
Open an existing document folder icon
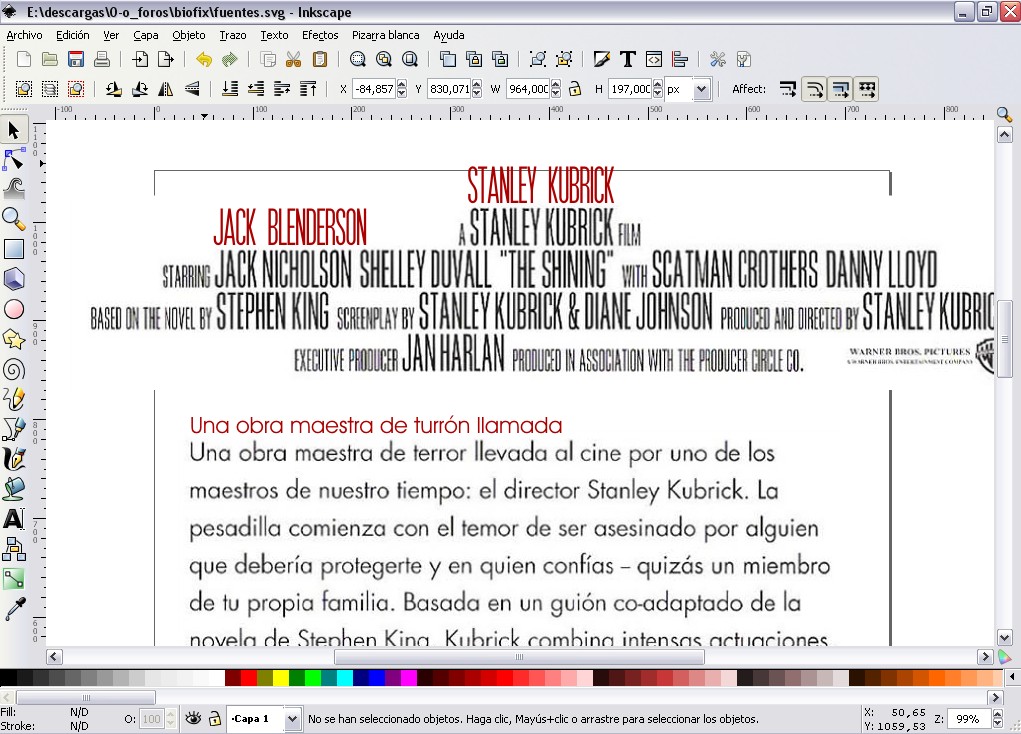49,59
